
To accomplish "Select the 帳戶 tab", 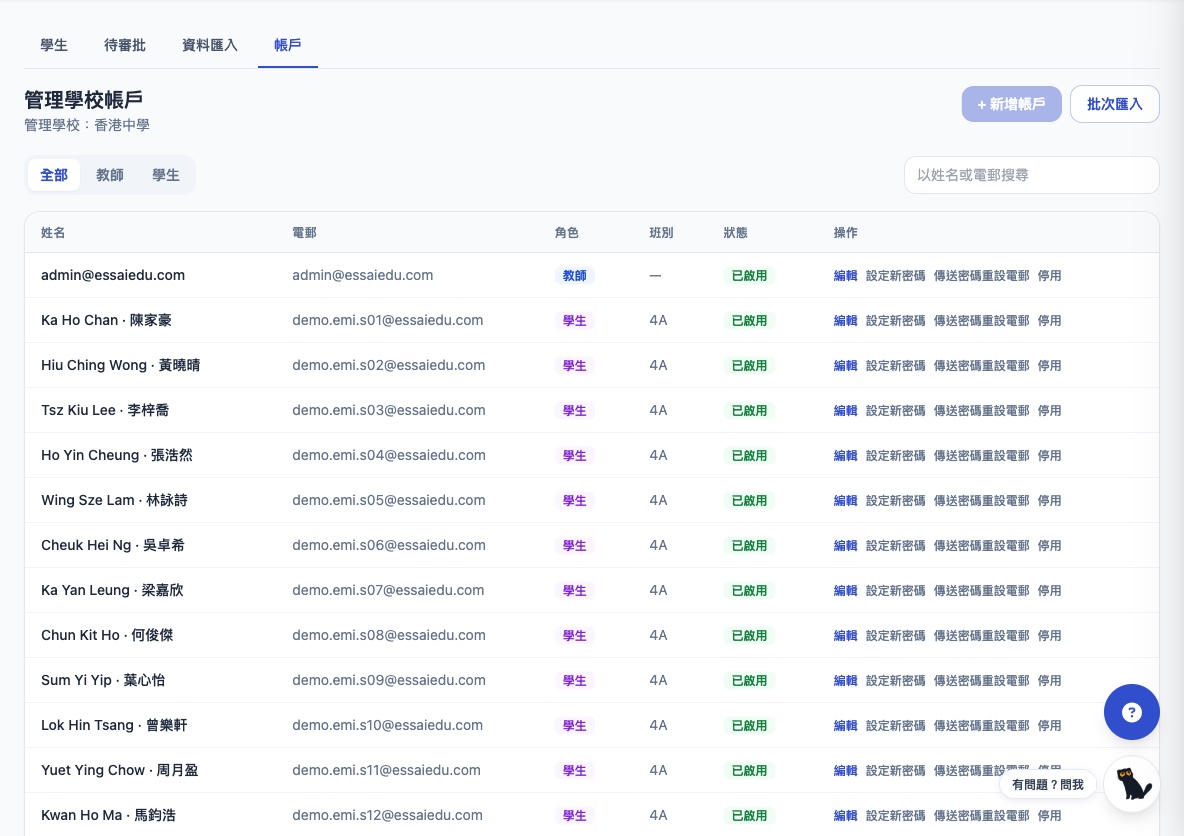I will (288, 45).
